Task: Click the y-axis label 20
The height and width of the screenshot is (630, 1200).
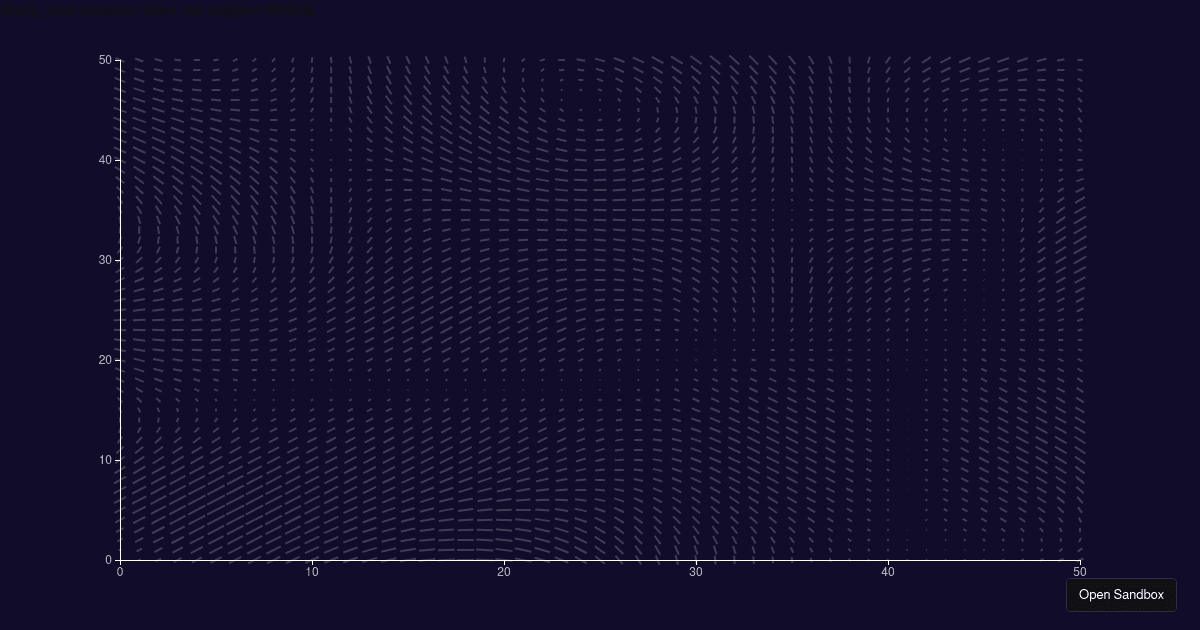Action: 105,360
